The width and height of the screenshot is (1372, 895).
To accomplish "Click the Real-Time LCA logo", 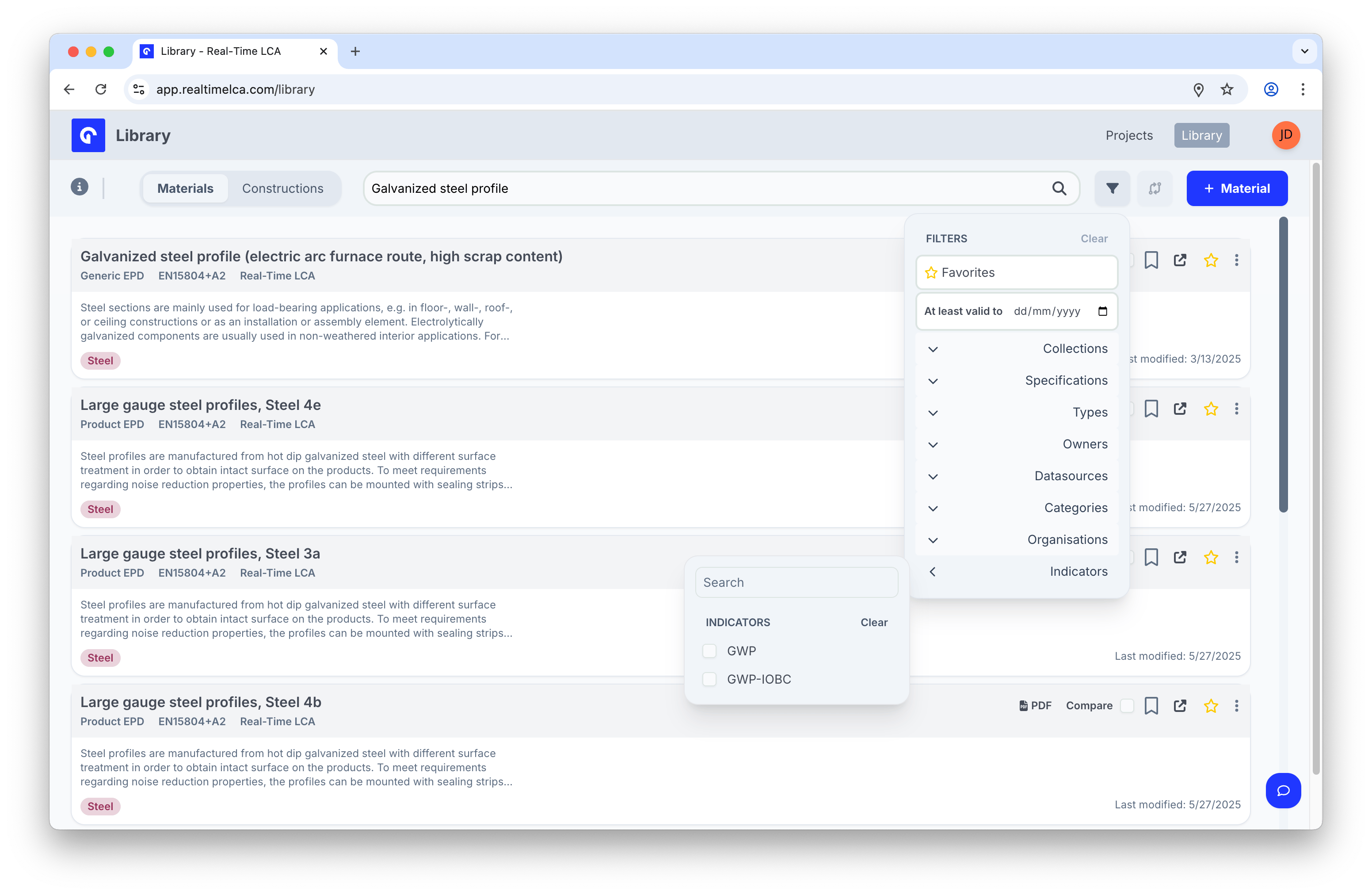I will coord(88,135).
